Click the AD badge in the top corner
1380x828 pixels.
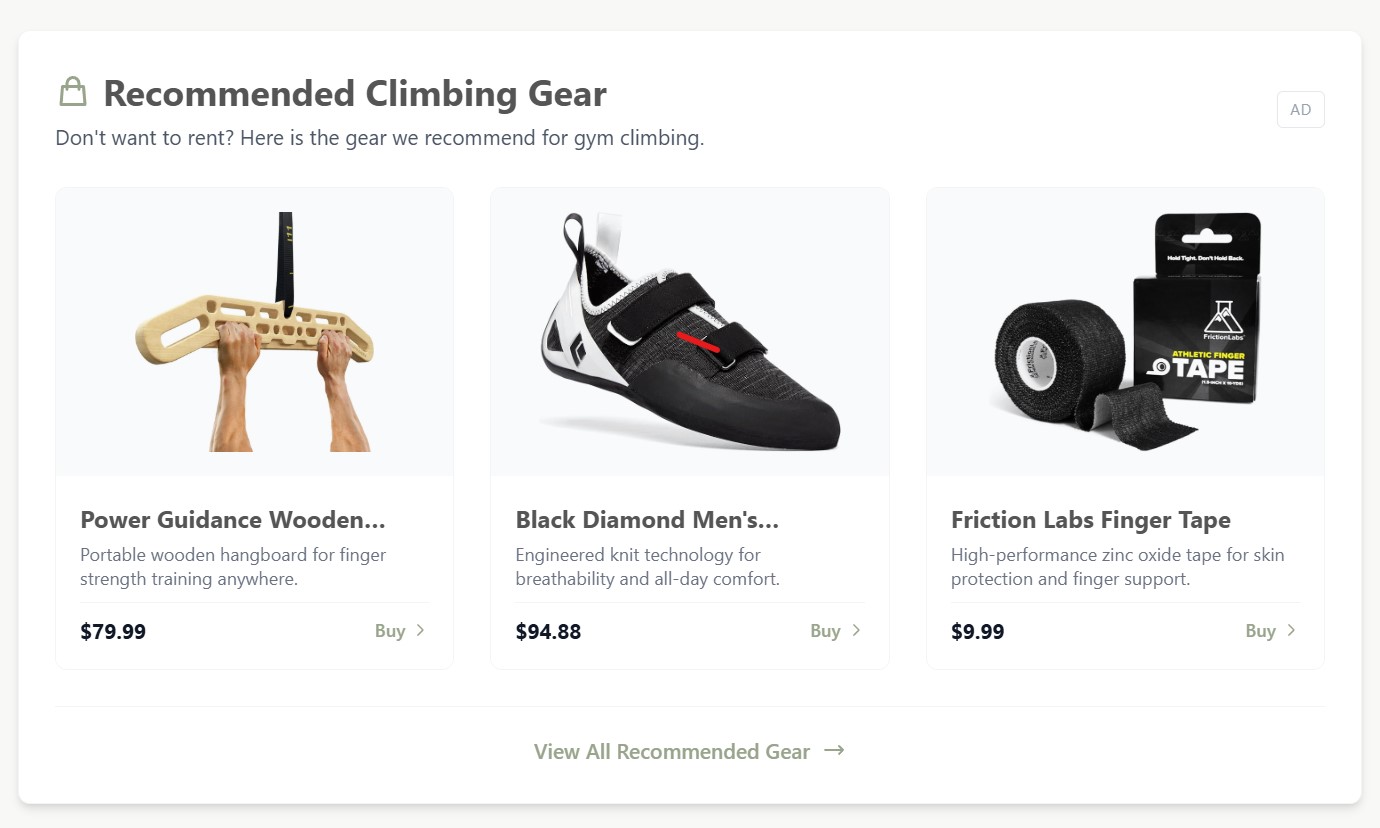[x=1300, y=109]
